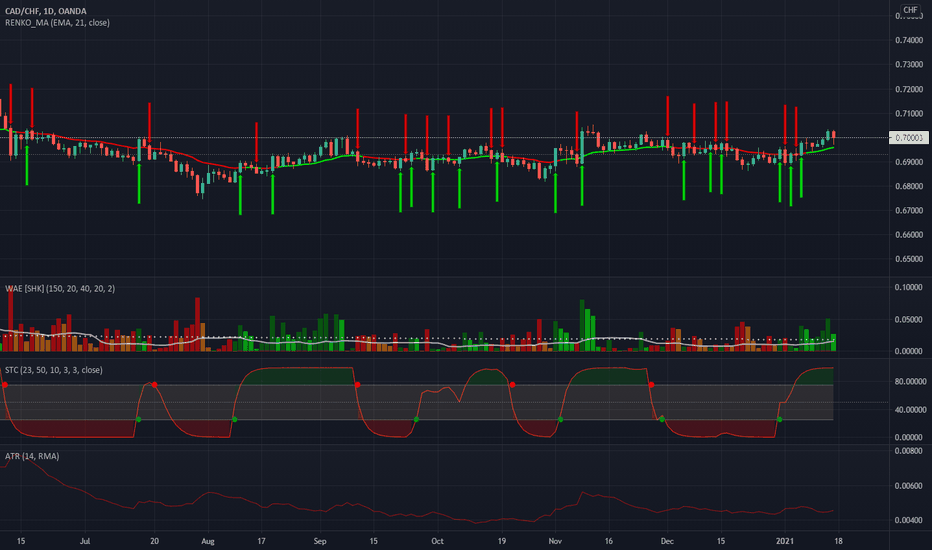Click the Sep label on the time axis
The height and width of the screenshot is (550, 932).
[x=320, y=541]
